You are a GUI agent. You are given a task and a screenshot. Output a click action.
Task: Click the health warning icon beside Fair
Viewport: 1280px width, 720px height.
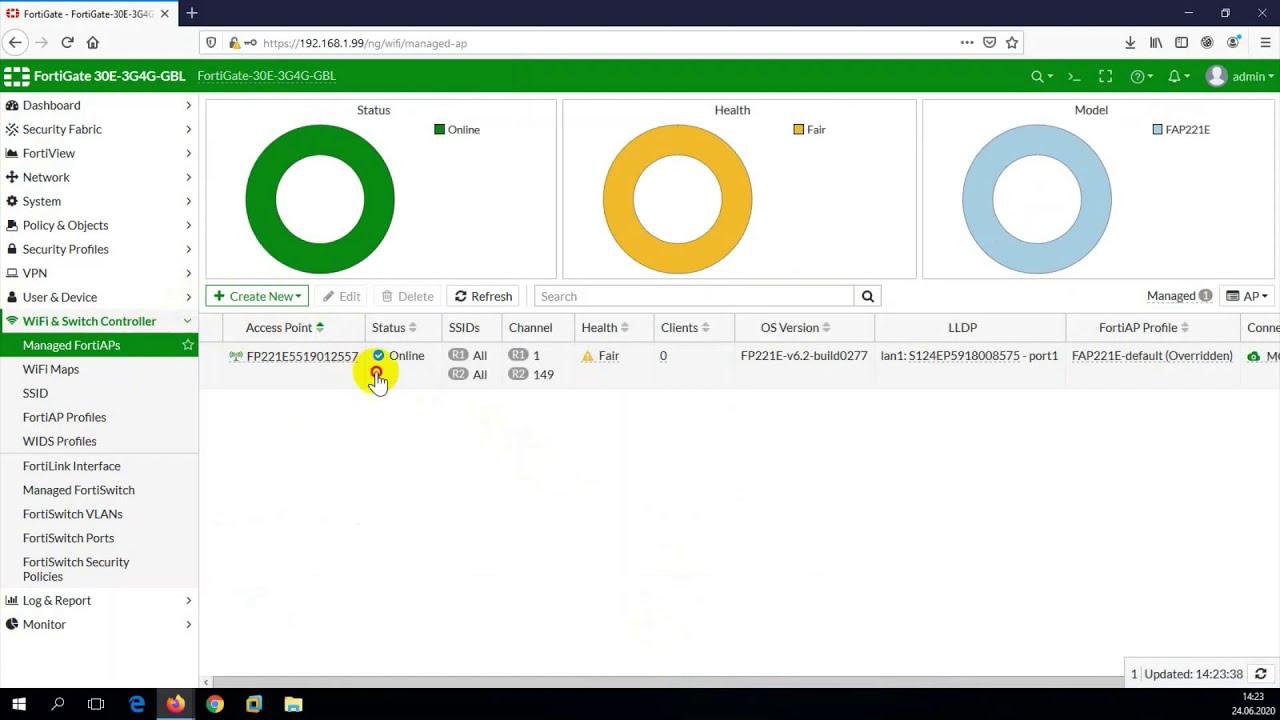coord(587,356)
